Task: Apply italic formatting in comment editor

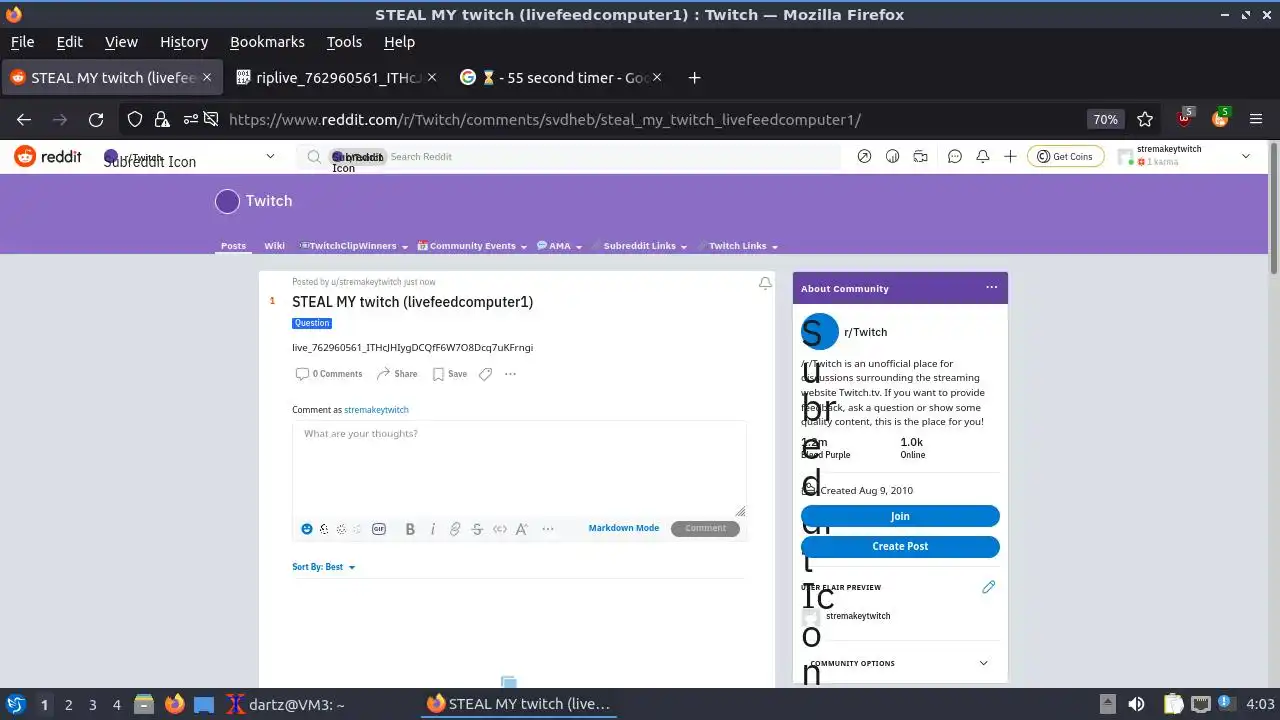Action: click(433, 529)
